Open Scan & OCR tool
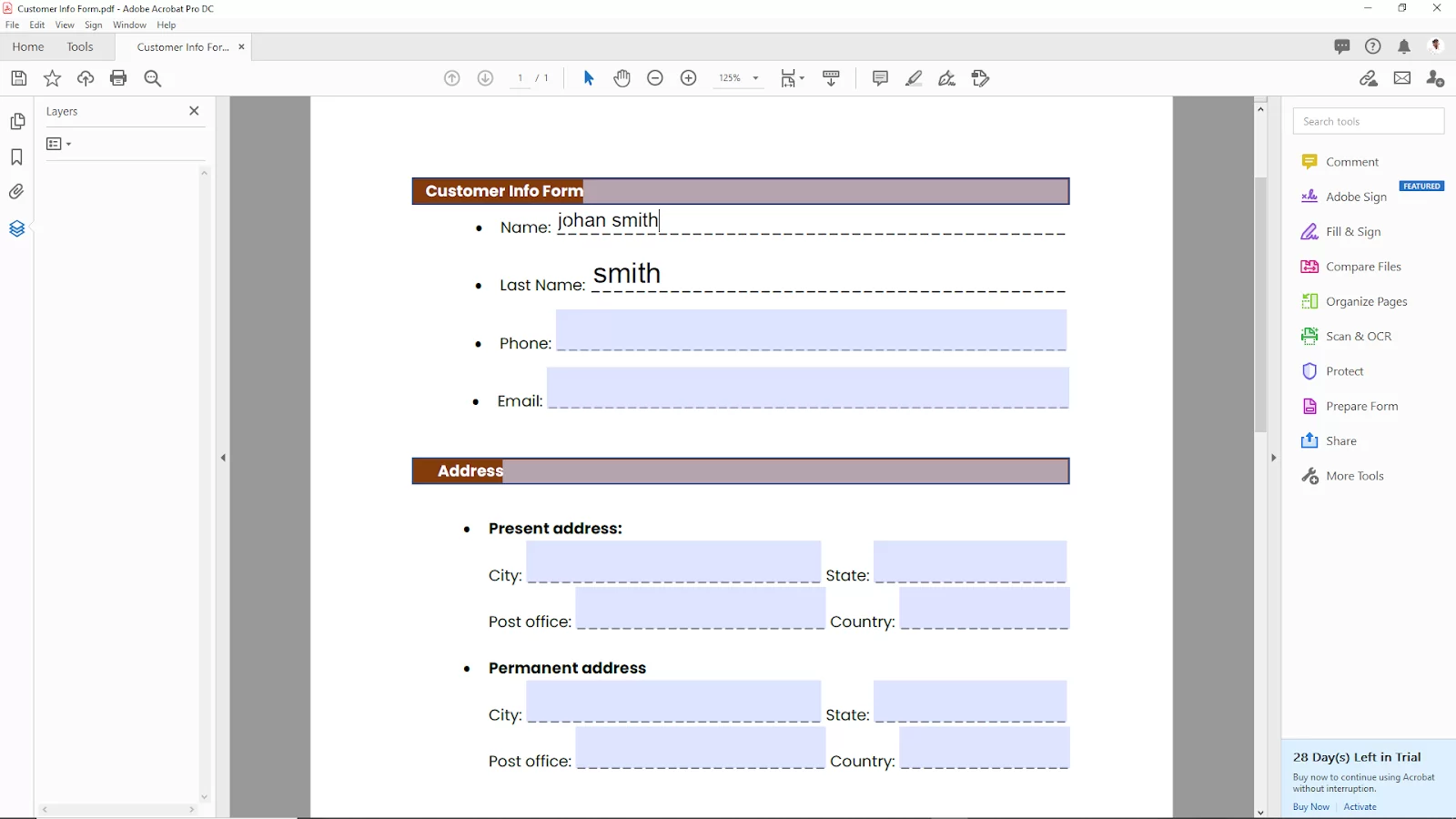The image size is (1456, 819). pyautogui.click(x=1347, y=337)
